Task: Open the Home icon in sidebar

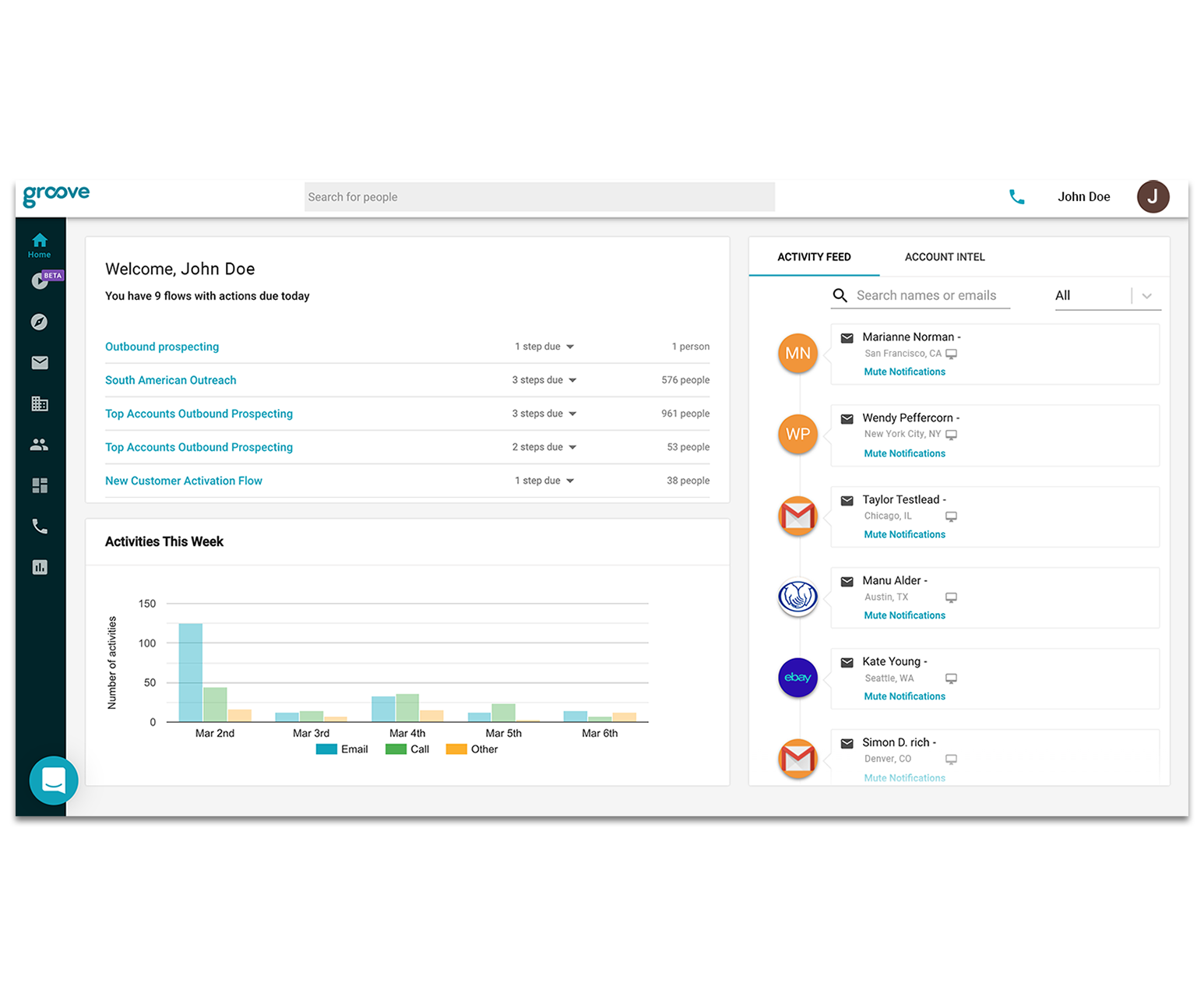Action: (40, 244)
